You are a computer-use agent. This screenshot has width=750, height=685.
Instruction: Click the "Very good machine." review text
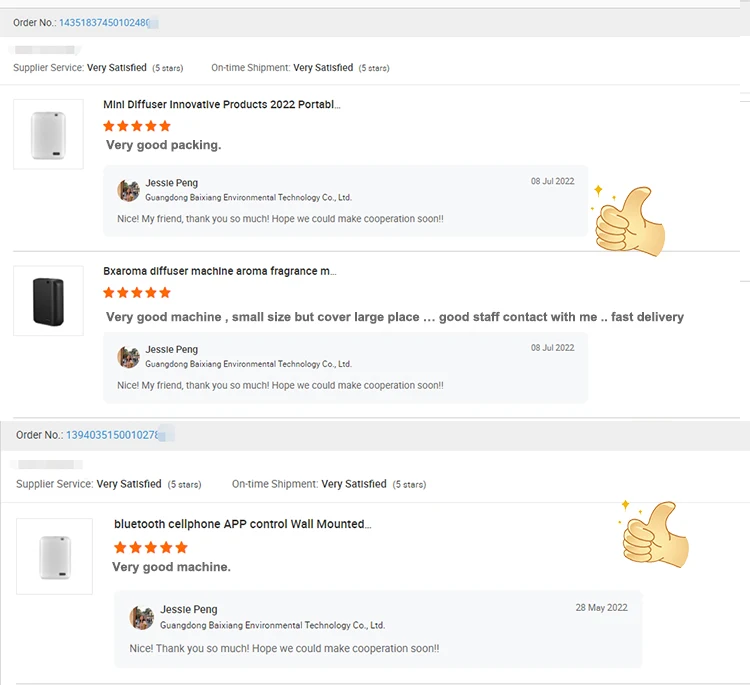click(171, 567)
